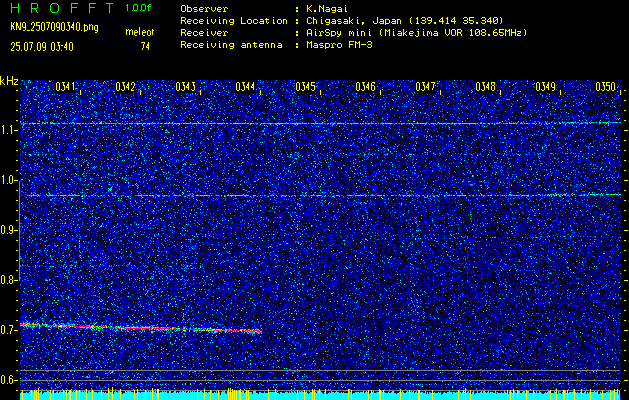Click the Receiving antenna field label
Screen dimensions: 629x400
click(231, 45)
